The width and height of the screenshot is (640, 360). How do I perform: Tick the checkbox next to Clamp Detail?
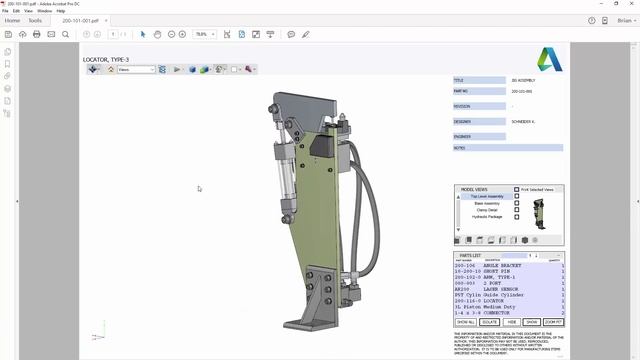tap(517, 210)
